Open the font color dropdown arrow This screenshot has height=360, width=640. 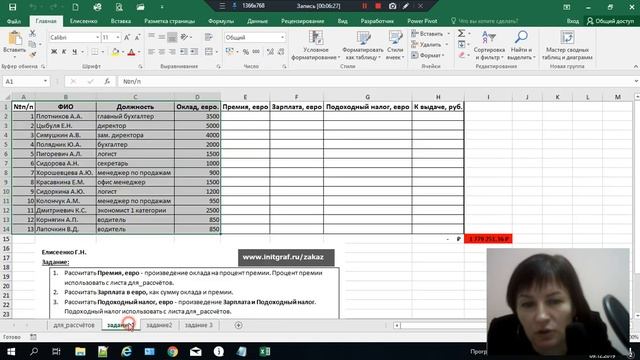click(139, 52)
